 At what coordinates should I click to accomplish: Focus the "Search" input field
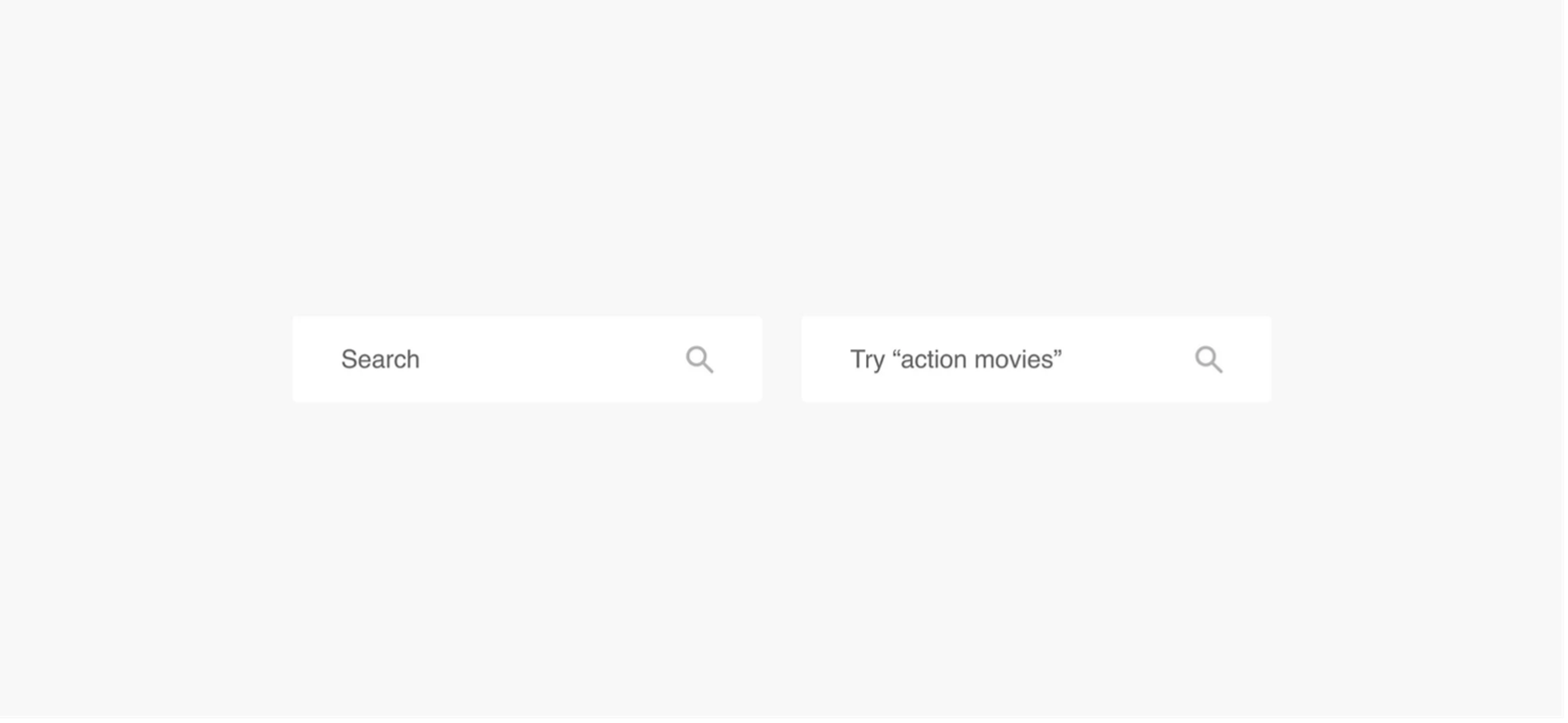click(528, 359)
